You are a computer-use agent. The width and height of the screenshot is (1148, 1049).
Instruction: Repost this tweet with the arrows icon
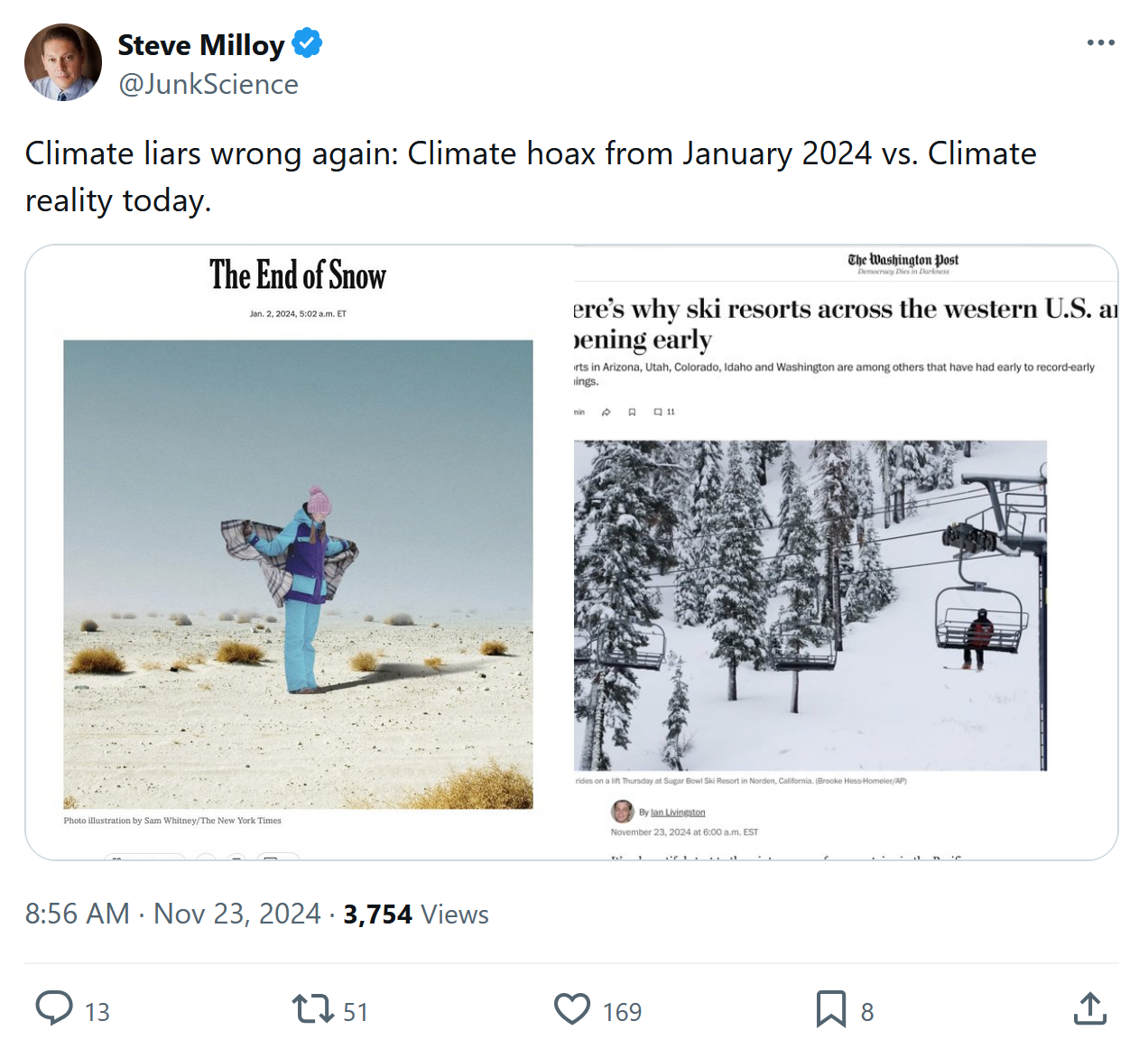(313, 1008)
